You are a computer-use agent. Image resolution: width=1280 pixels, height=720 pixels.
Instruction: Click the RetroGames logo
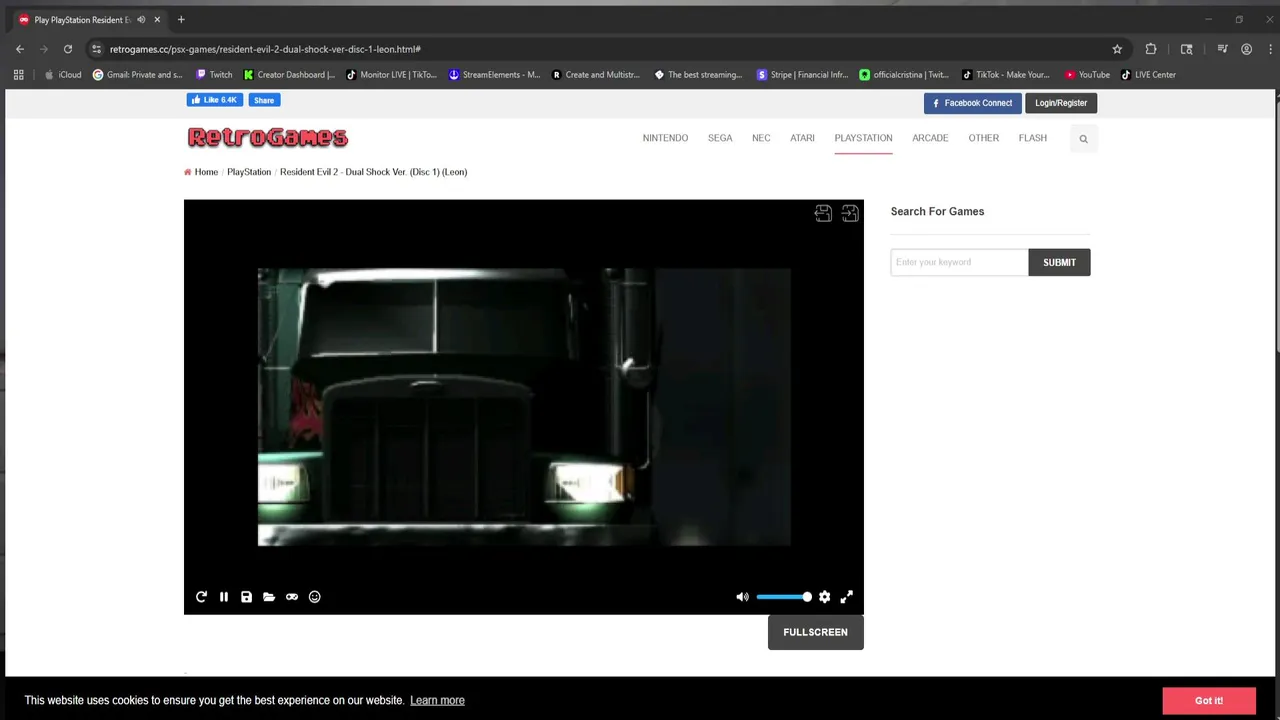pyautogui.click(x=268, y=138)
